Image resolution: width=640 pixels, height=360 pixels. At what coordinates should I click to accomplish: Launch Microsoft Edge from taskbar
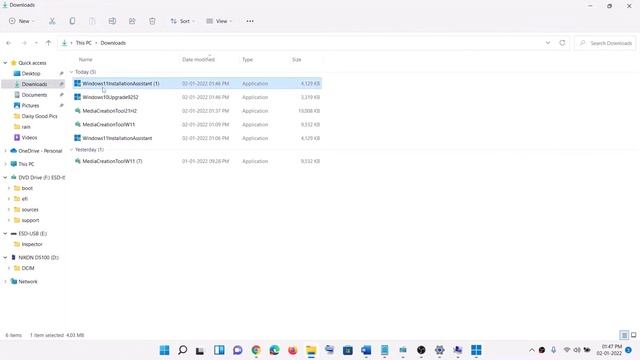[x=274, y=350]
